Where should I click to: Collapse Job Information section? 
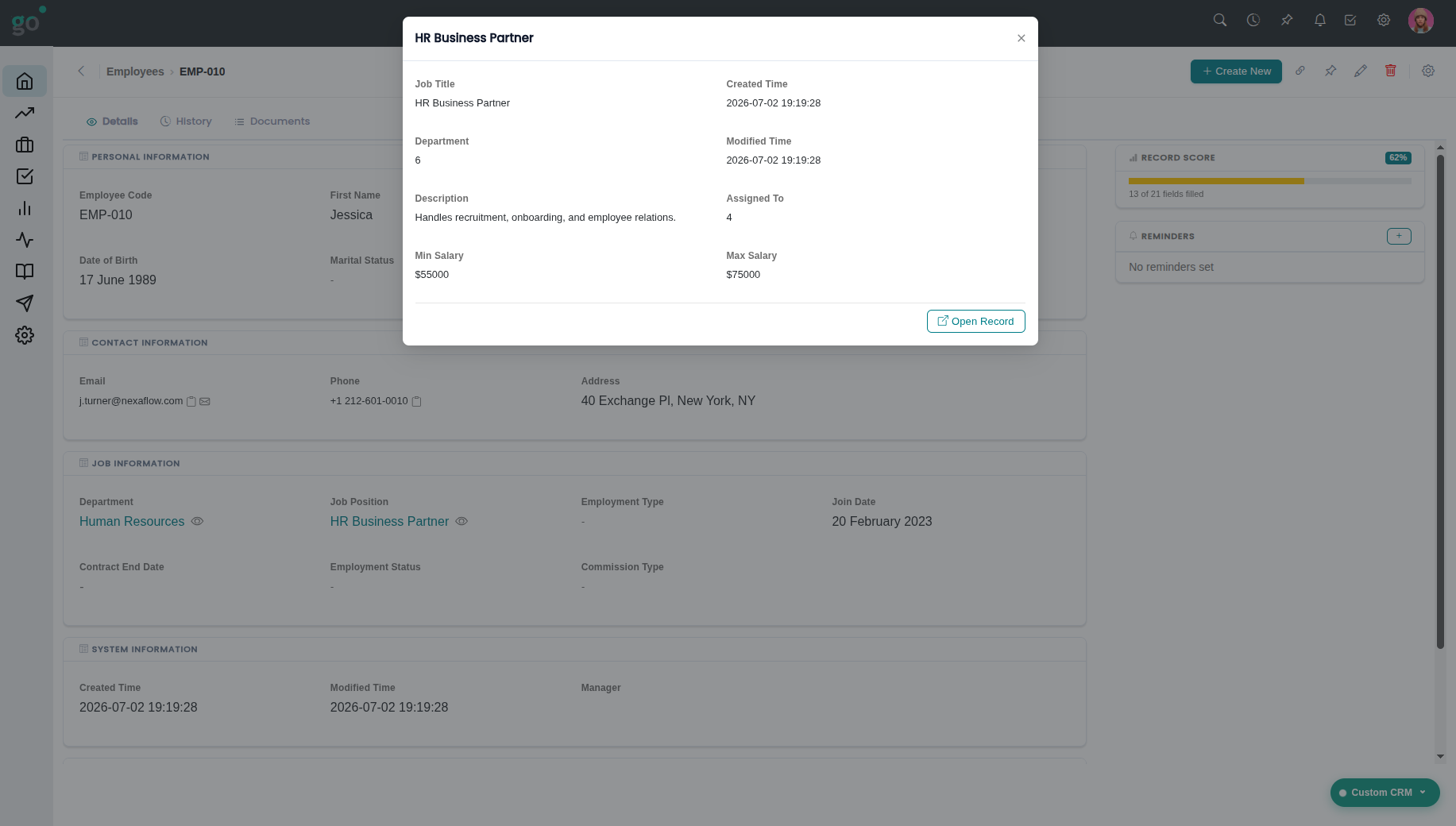(x=129, y=463)
